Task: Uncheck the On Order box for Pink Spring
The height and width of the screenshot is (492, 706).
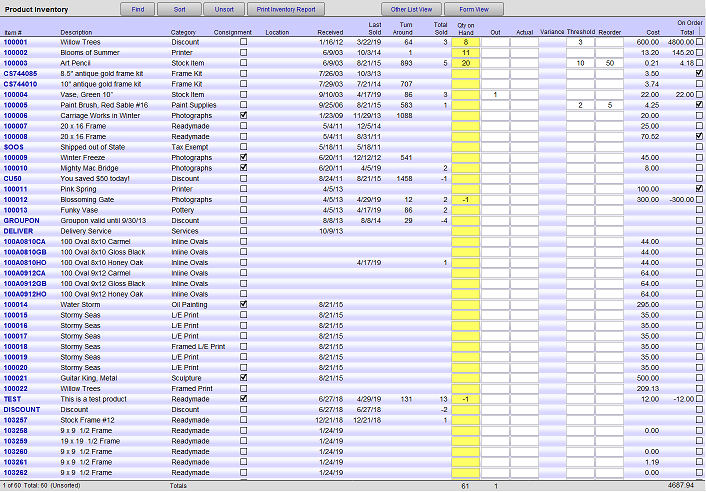Action: pos(698,188)
